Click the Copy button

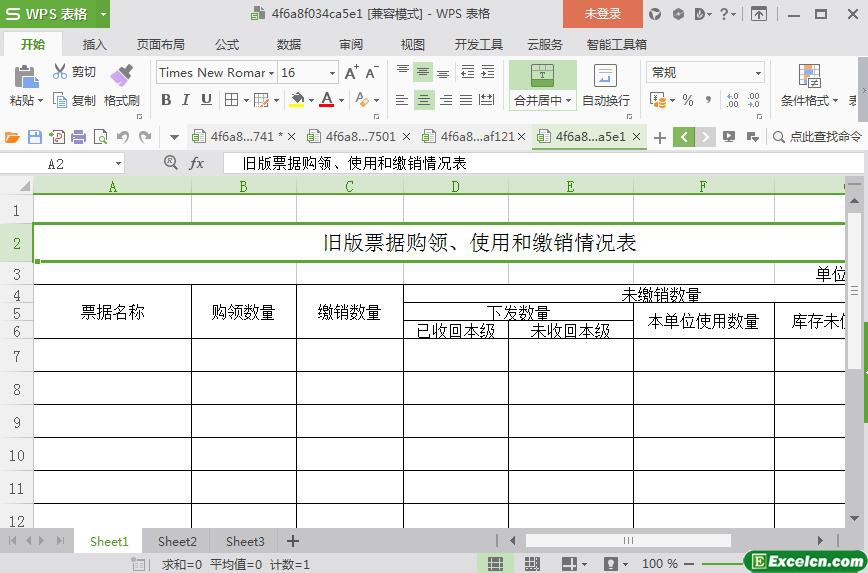[x=75, y=100]
